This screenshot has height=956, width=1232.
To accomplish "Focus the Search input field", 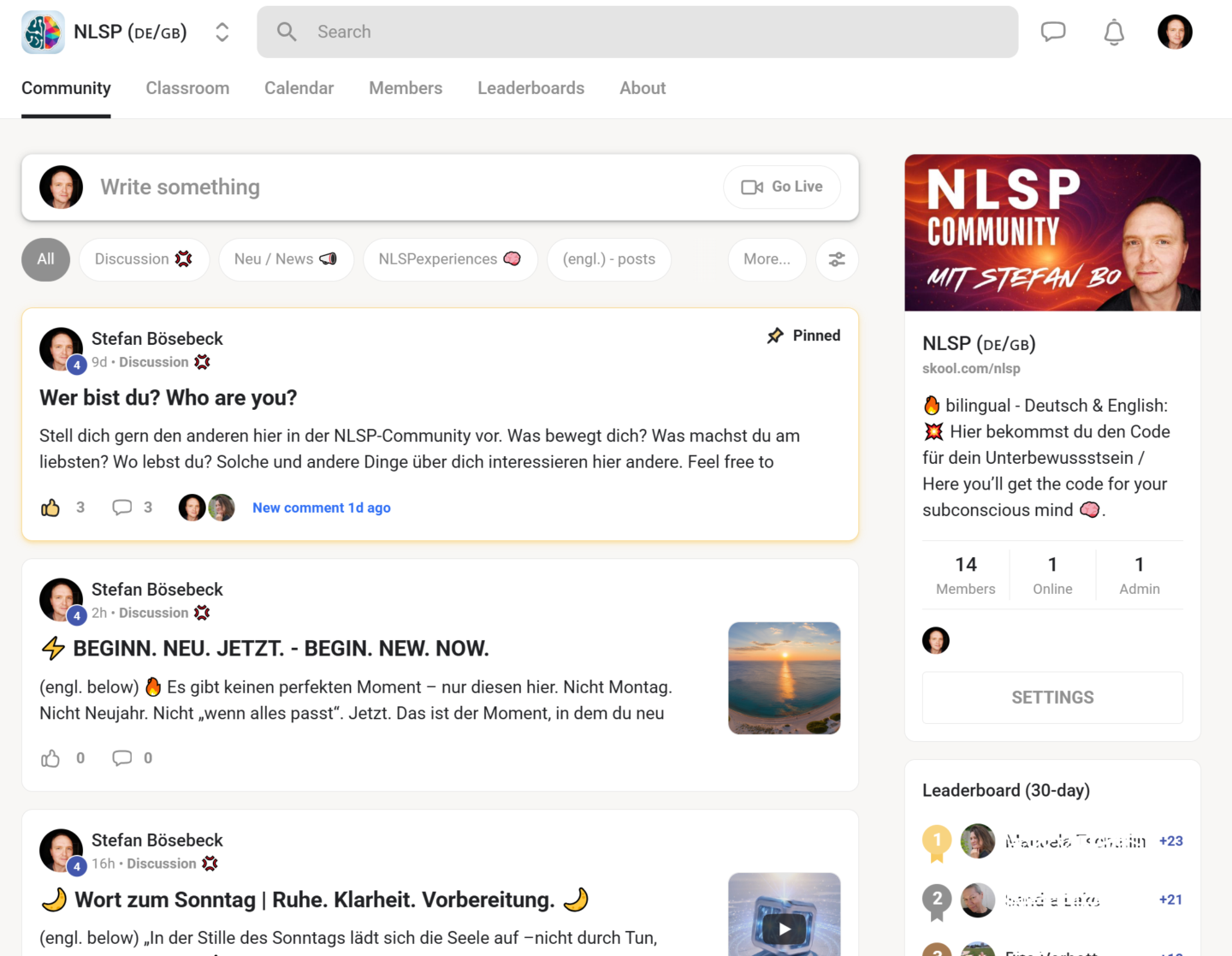I will (637, 33).
